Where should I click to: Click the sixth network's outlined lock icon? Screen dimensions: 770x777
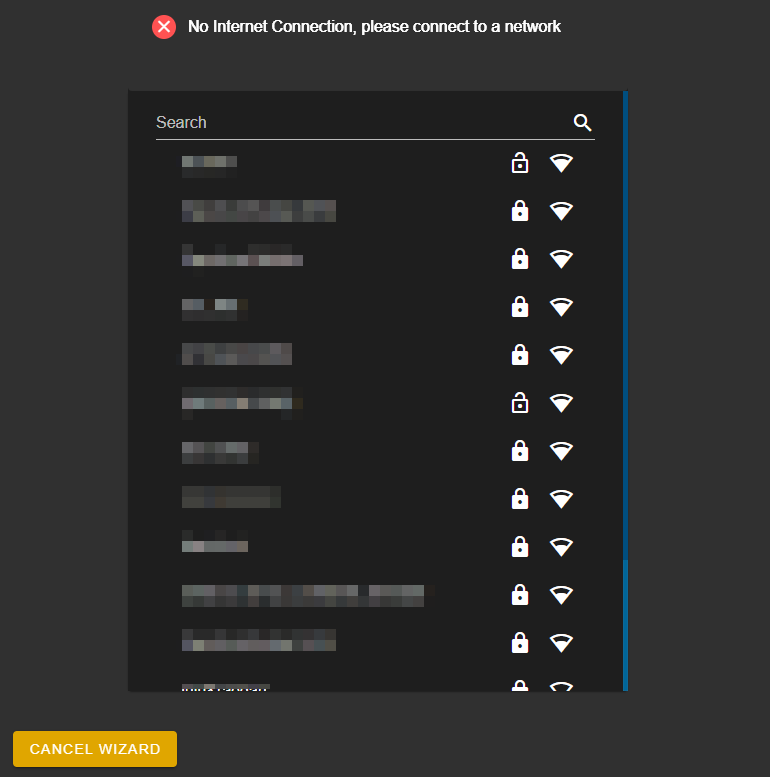520,403
